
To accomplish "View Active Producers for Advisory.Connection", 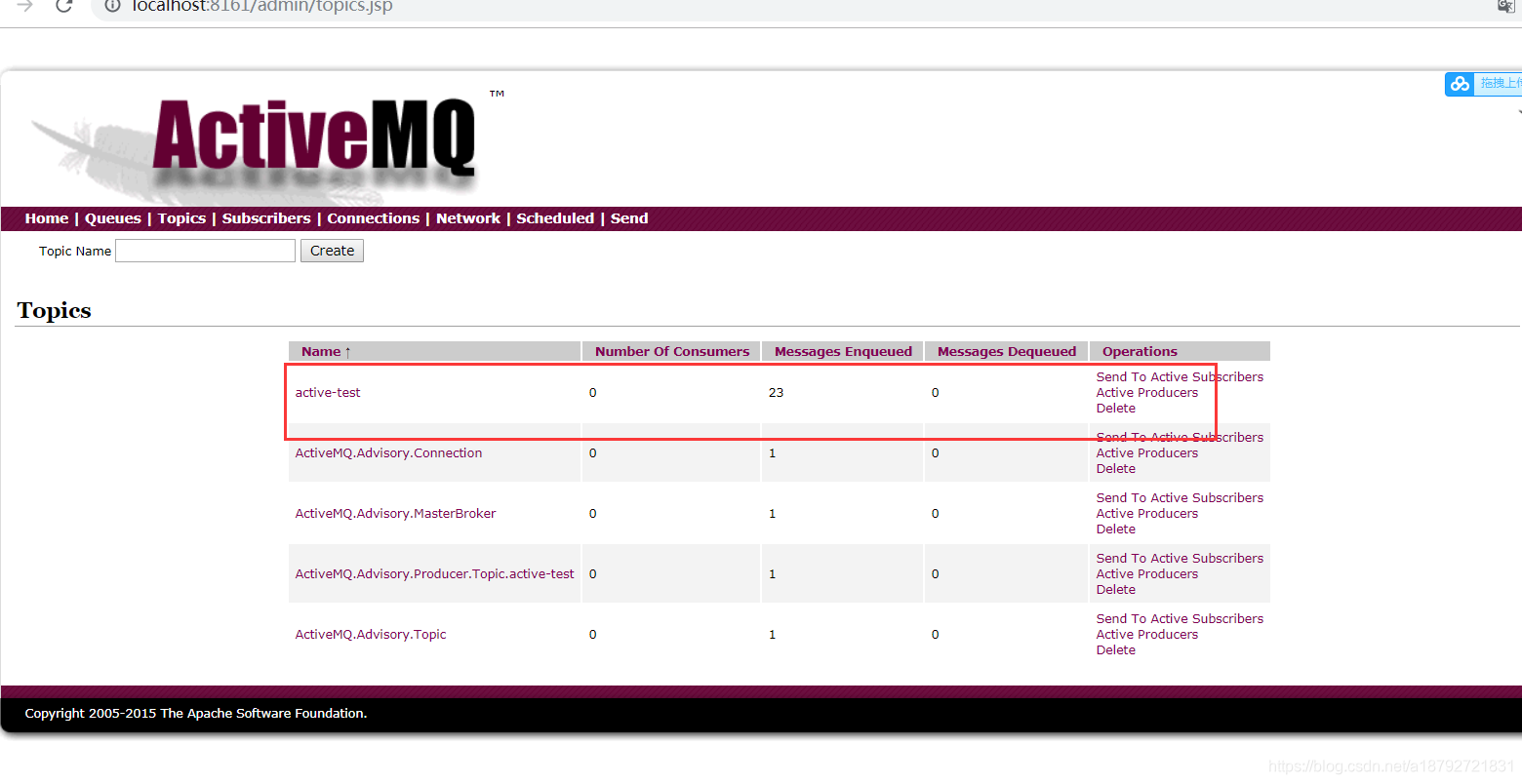I will click(1147, 452).
